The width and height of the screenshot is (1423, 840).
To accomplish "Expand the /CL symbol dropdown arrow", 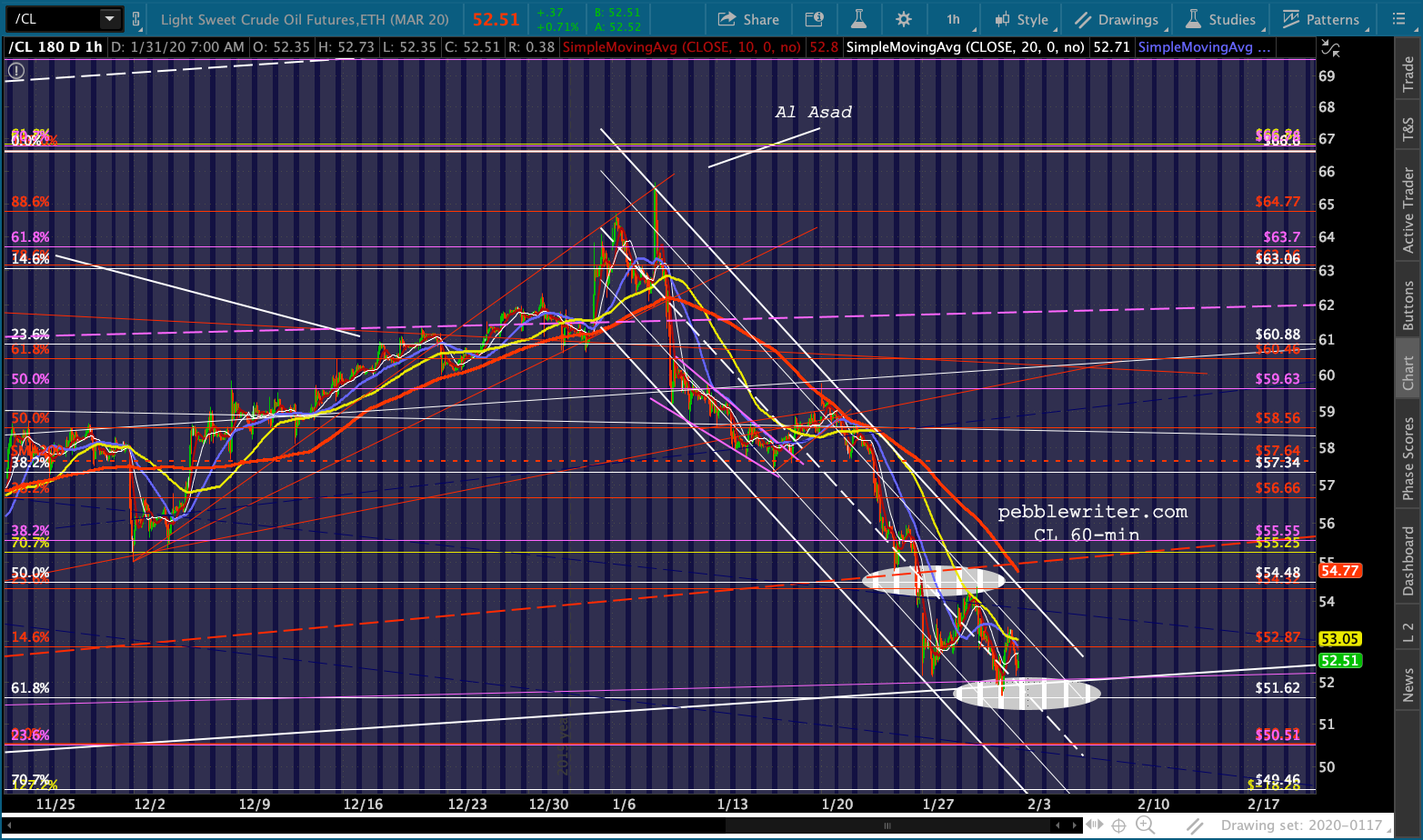I will click(109, 19).
